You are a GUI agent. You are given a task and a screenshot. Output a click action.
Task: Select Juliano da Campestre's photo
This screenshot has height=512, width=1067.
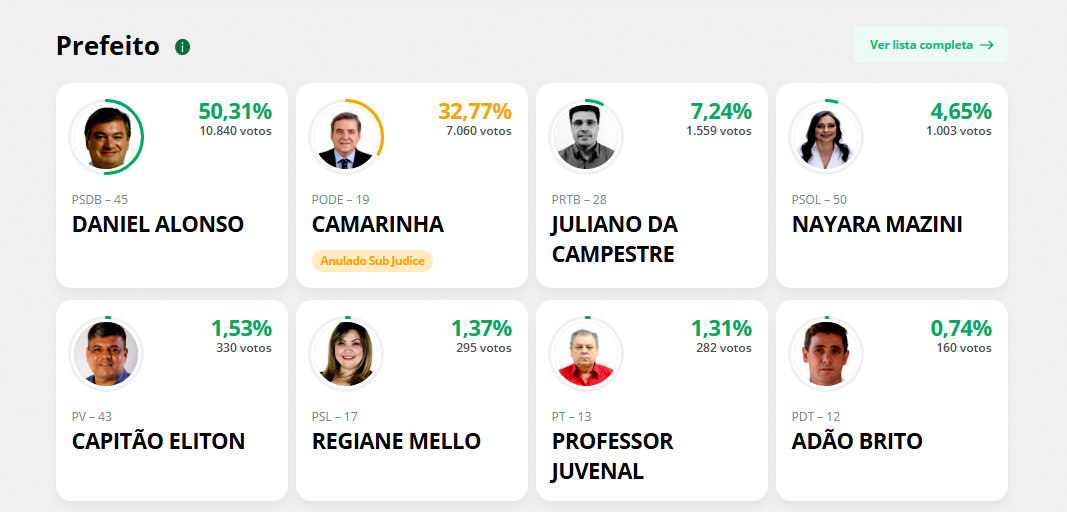586,136
